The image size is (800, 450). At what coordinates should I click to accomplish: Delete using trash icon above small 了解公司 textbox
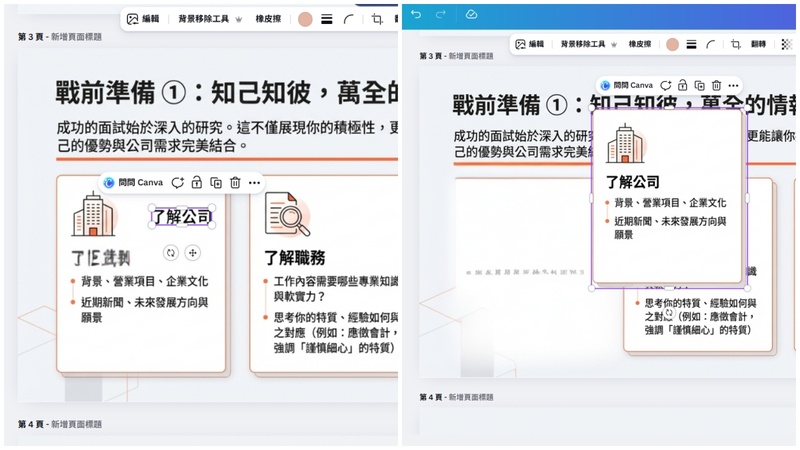pyautogui.click(x=235, y=183)
